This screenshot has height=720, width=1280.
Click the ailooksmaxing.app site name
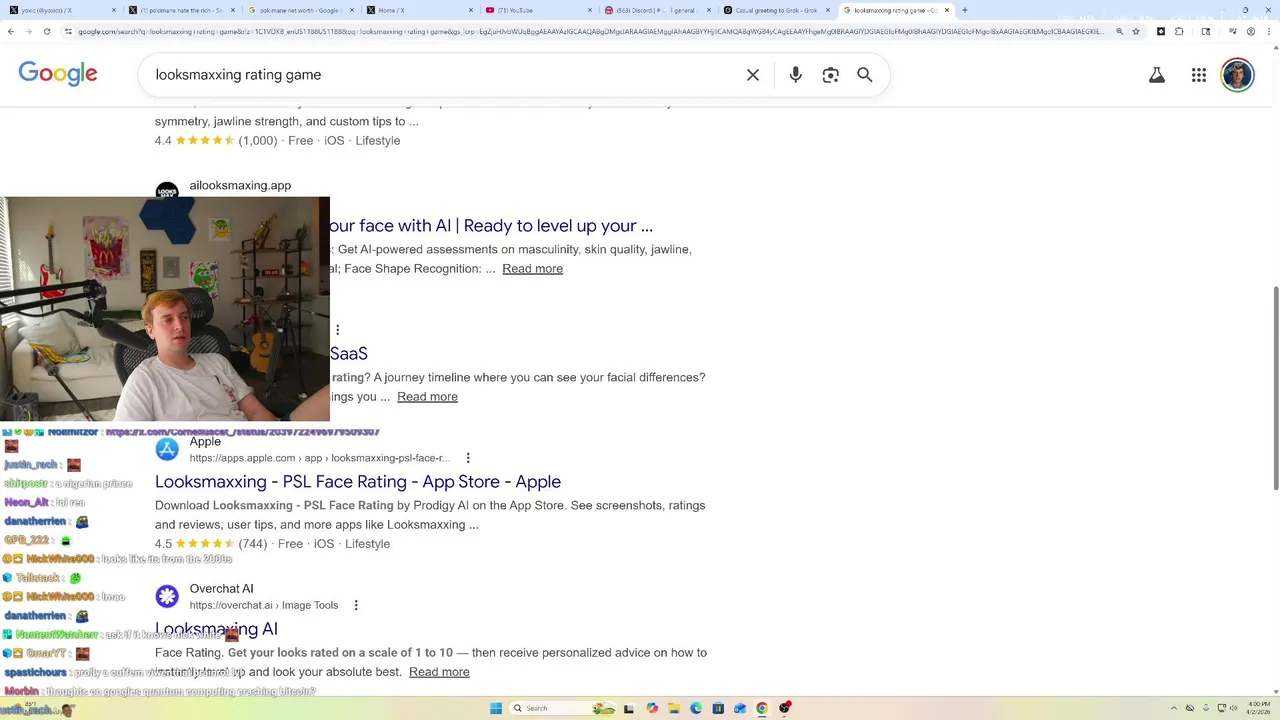[240, 185]
